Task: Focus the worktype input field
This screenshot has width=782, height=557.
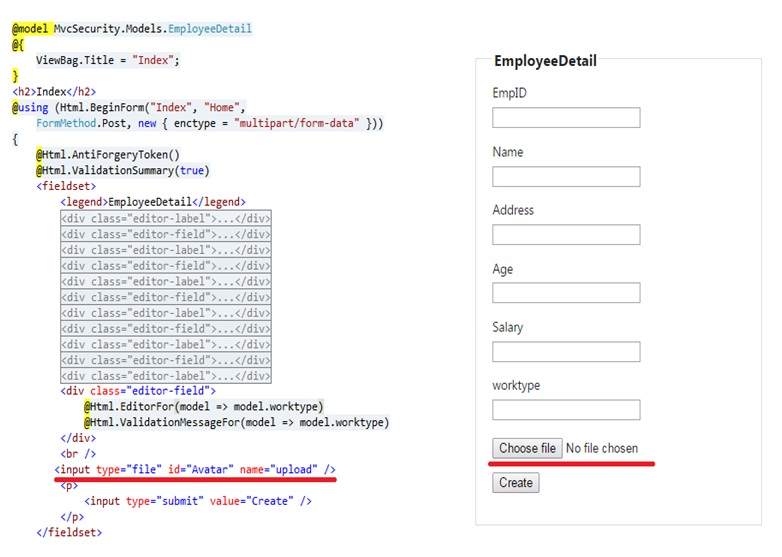Action: pos(566,409)
